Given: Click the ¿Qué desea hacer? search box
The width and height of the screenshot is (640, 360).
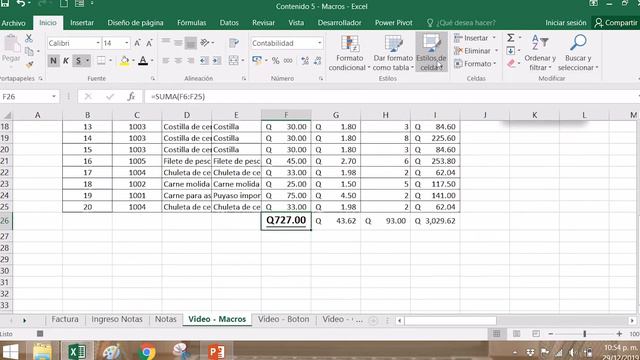Looking at the screenshot, I should pos(461,23).
